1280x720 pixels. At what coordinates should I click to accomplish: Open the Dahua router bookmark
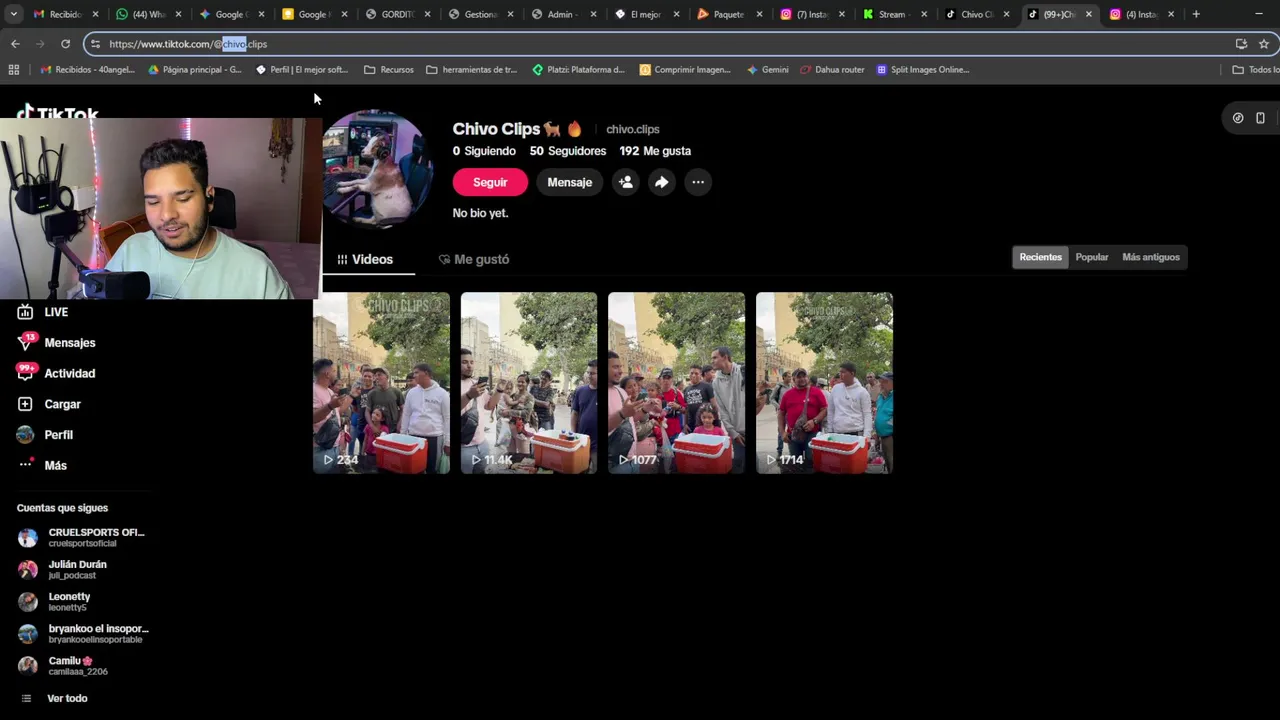point(832,70)
